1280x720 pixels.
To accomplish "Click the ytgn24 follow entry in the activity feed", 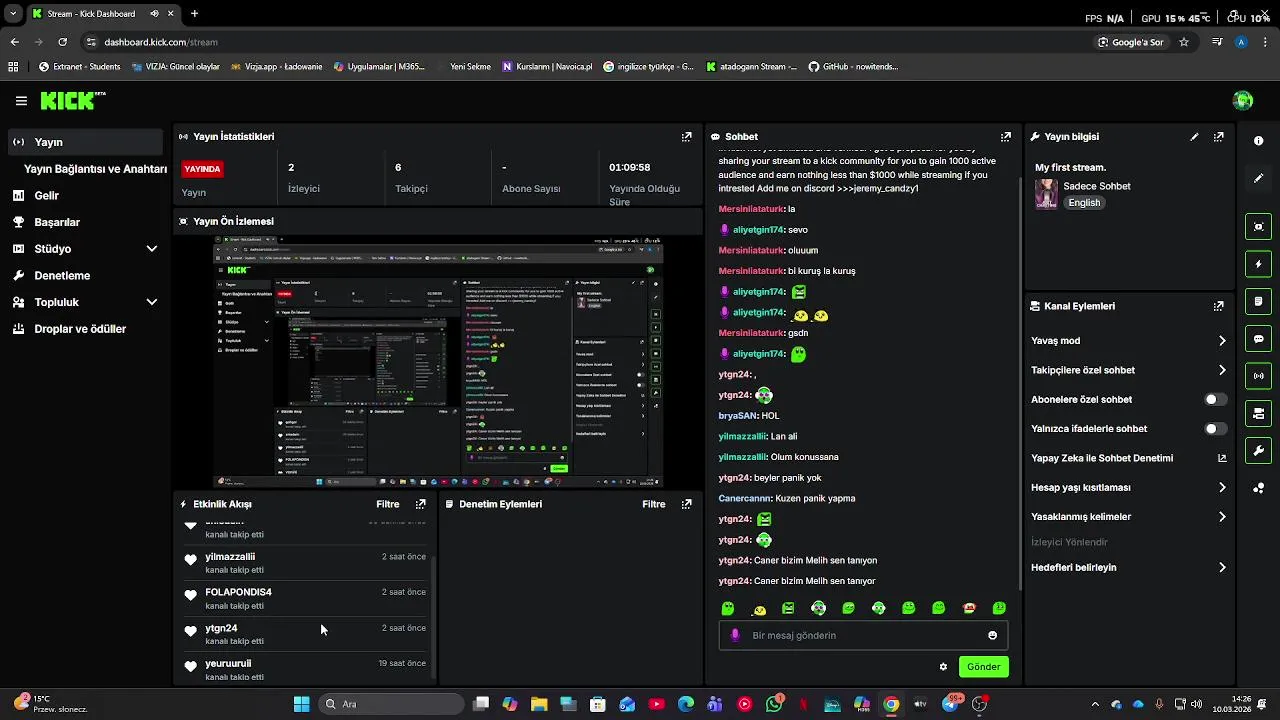I will coord(305,634).
